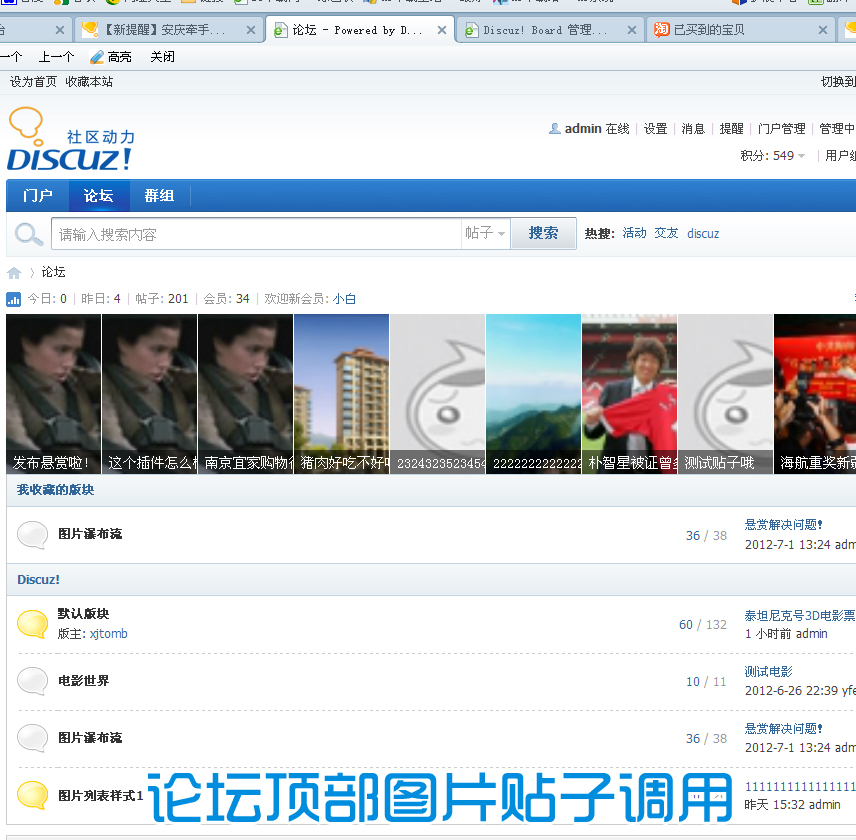Click hot search term 交友

click(x=667, y=234)
